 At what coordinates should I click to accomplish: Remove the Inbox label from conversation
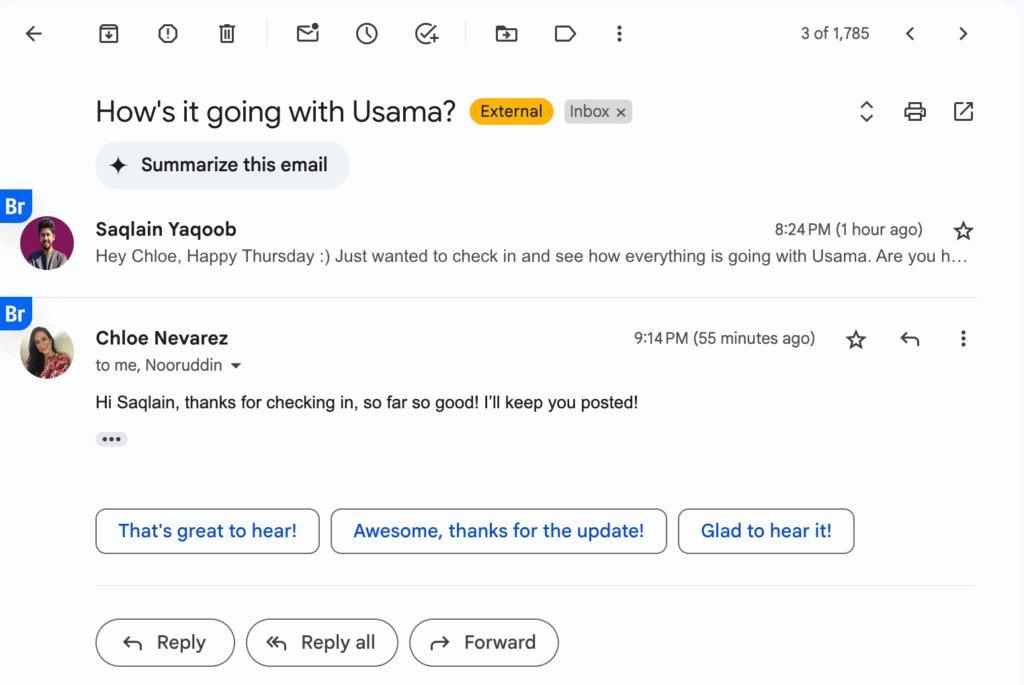(621, 113)
